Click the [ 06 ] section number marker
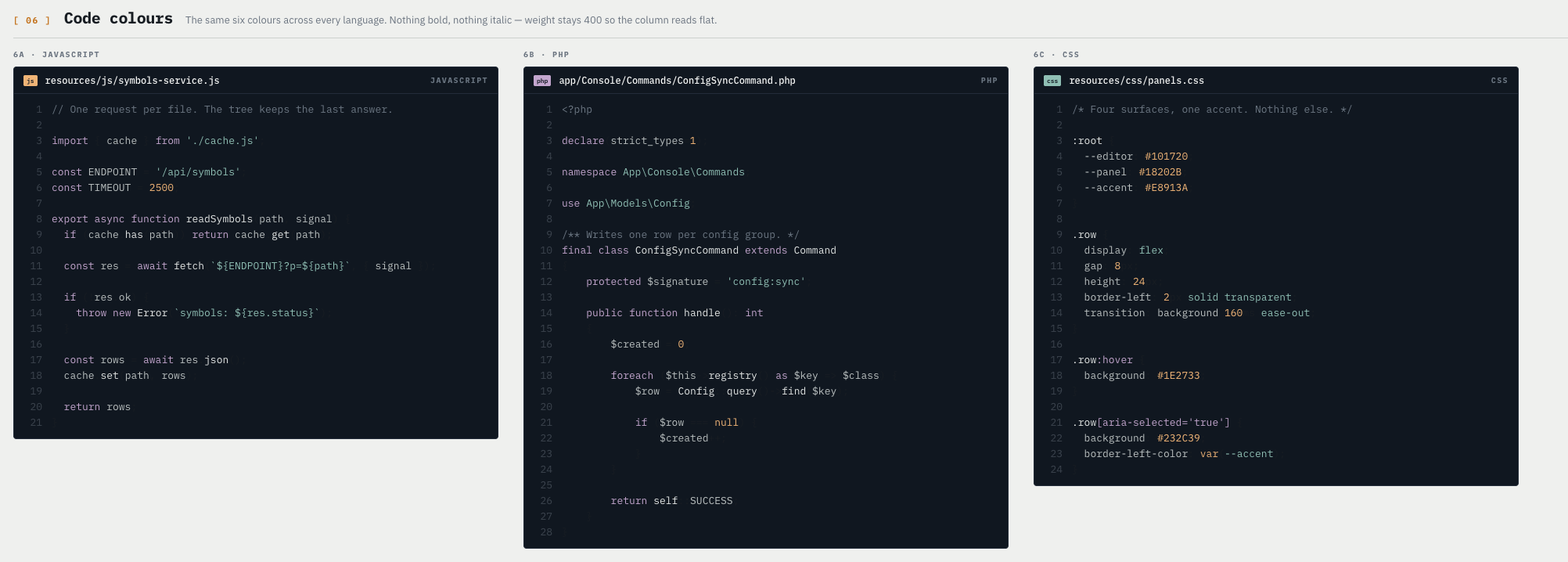 32,20
